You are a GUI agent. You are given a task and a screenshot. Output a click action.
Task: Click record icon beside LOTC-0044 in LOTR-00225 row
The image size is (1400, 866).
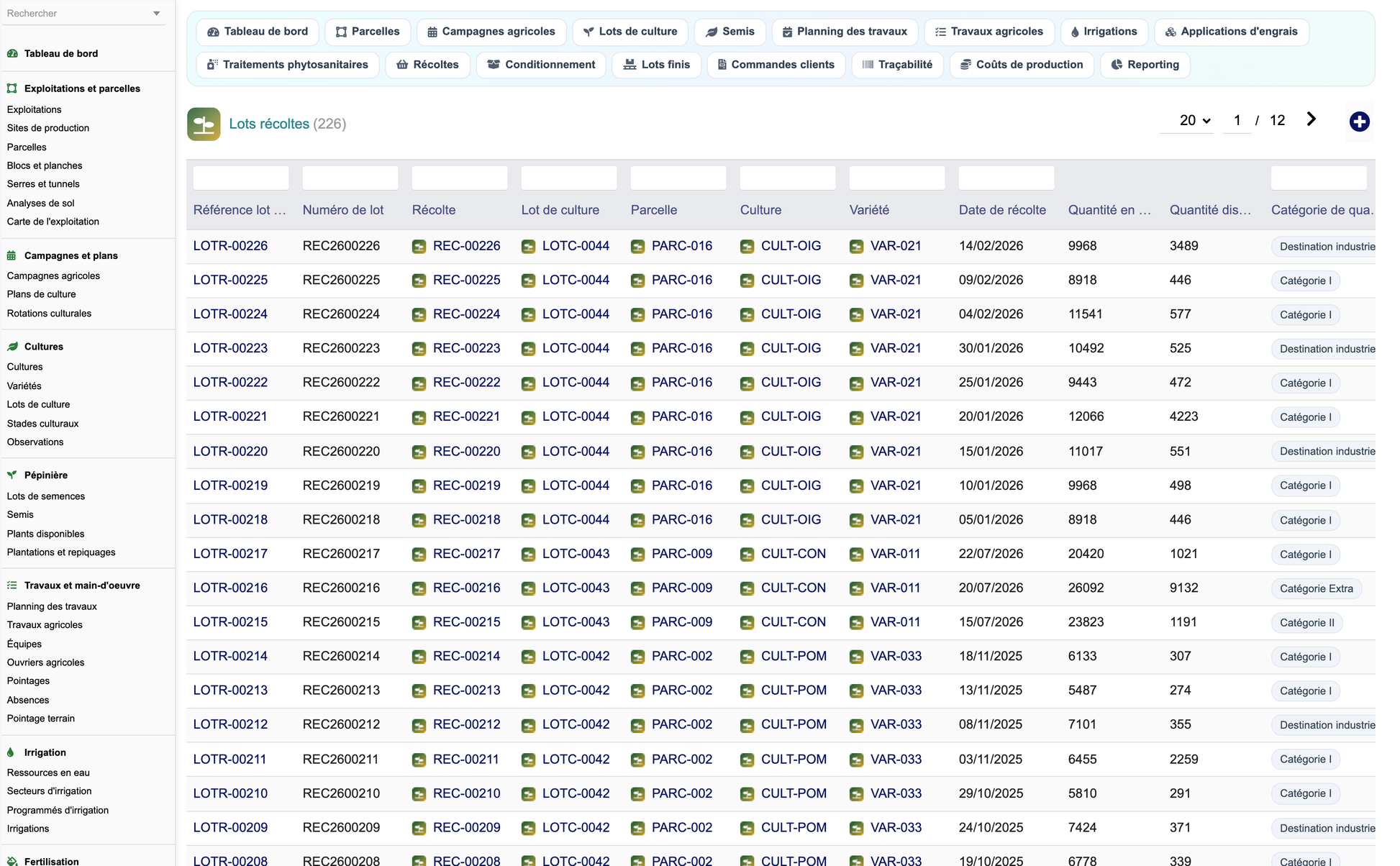pyautogui.click(x=528, y=281)
